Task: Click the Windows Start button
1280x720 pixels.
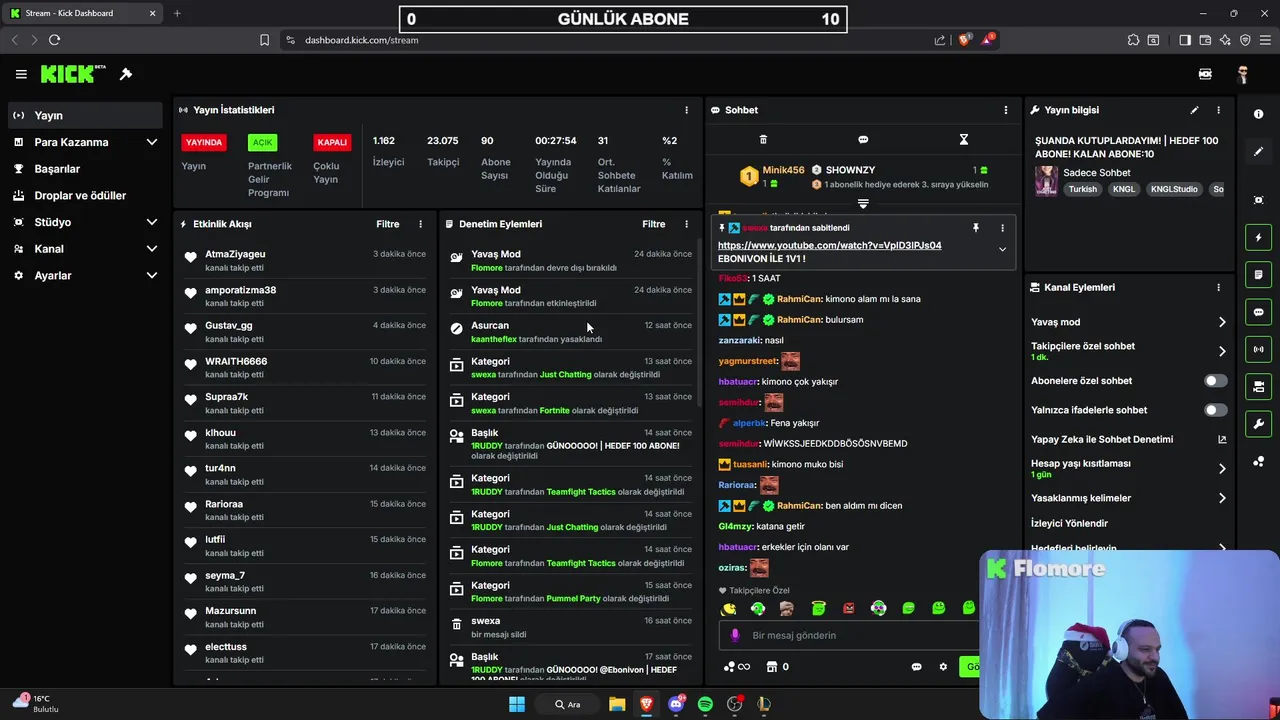Action: (x=517, y=704)
